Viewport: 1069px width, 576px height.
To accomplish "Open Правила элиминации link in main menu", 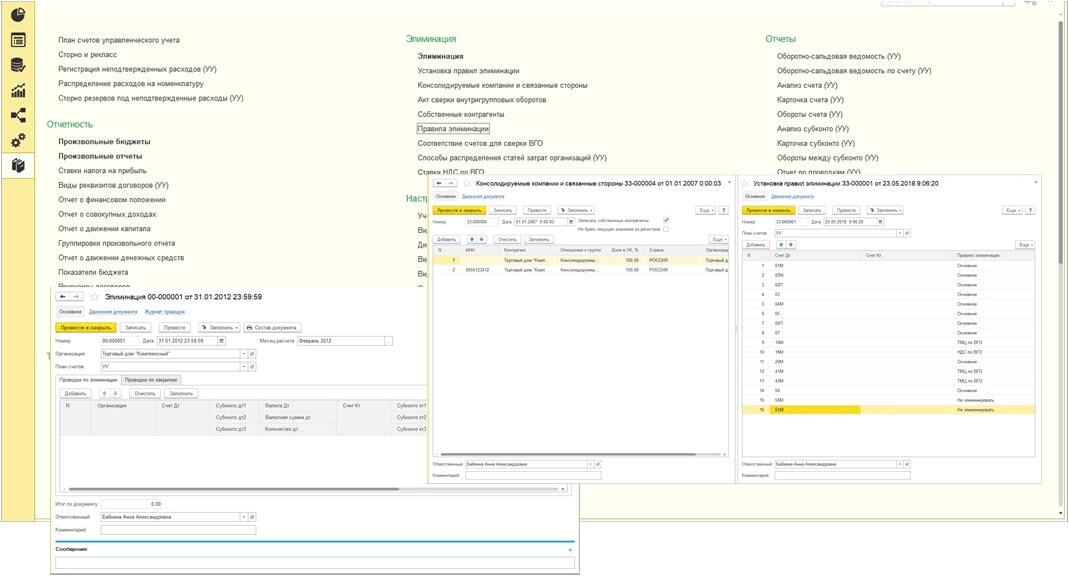I will (453, 129).
